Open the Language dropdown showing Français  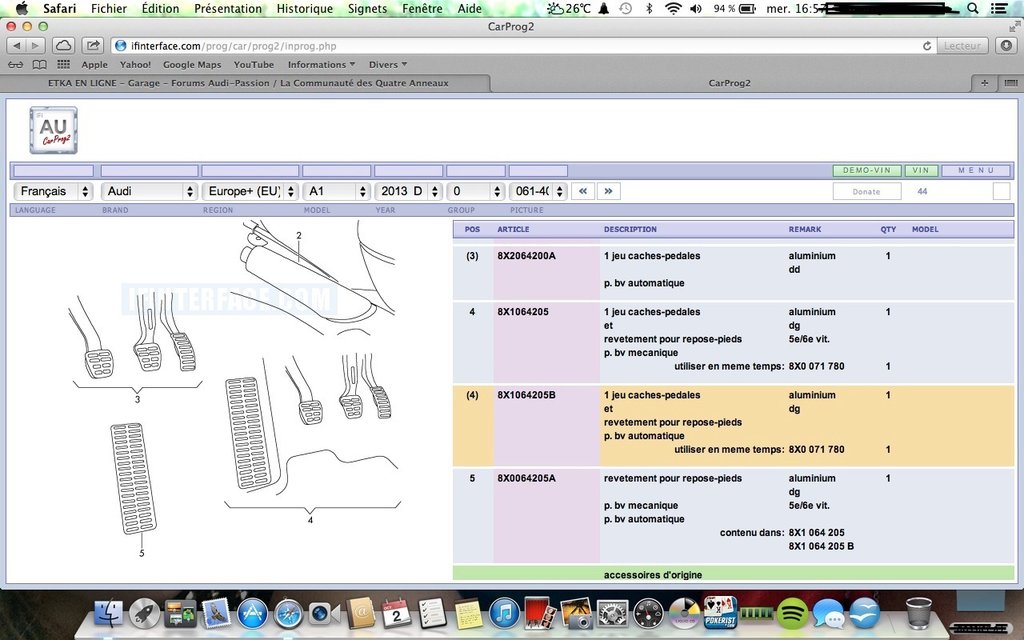pyautogui.click(x=54, y=191)
